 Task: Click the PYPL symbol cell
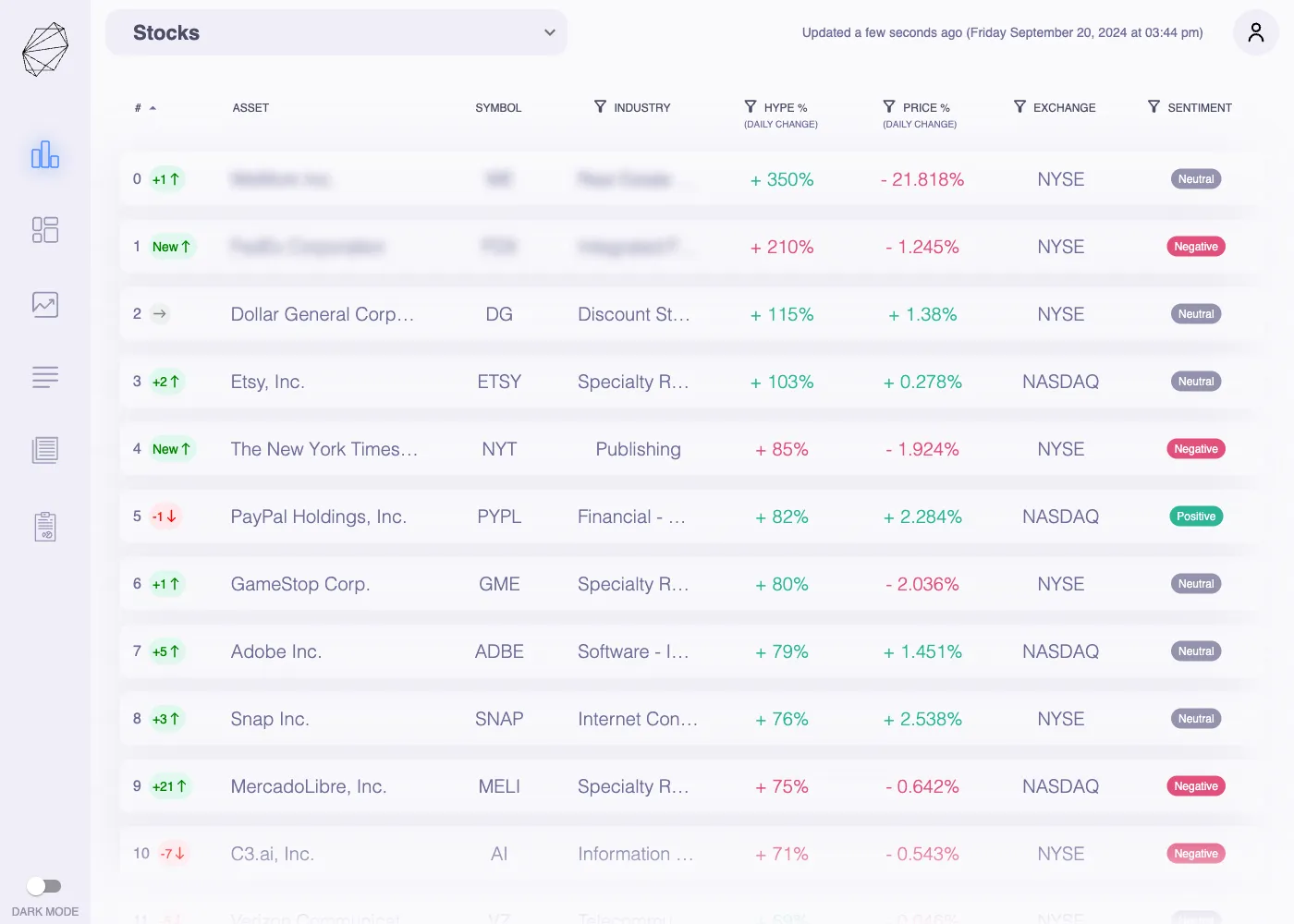click(499, 517)
